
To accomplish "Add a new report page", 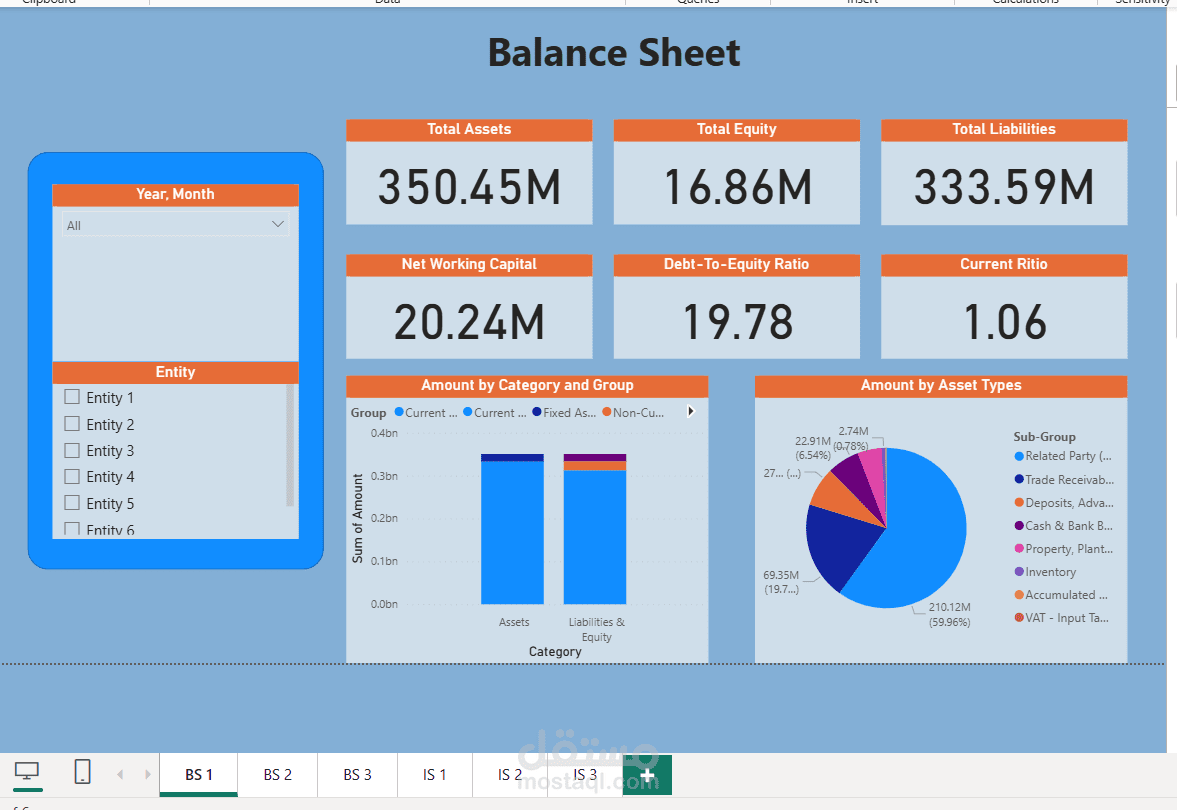I will pyautogui.click(x=647, y=775).
